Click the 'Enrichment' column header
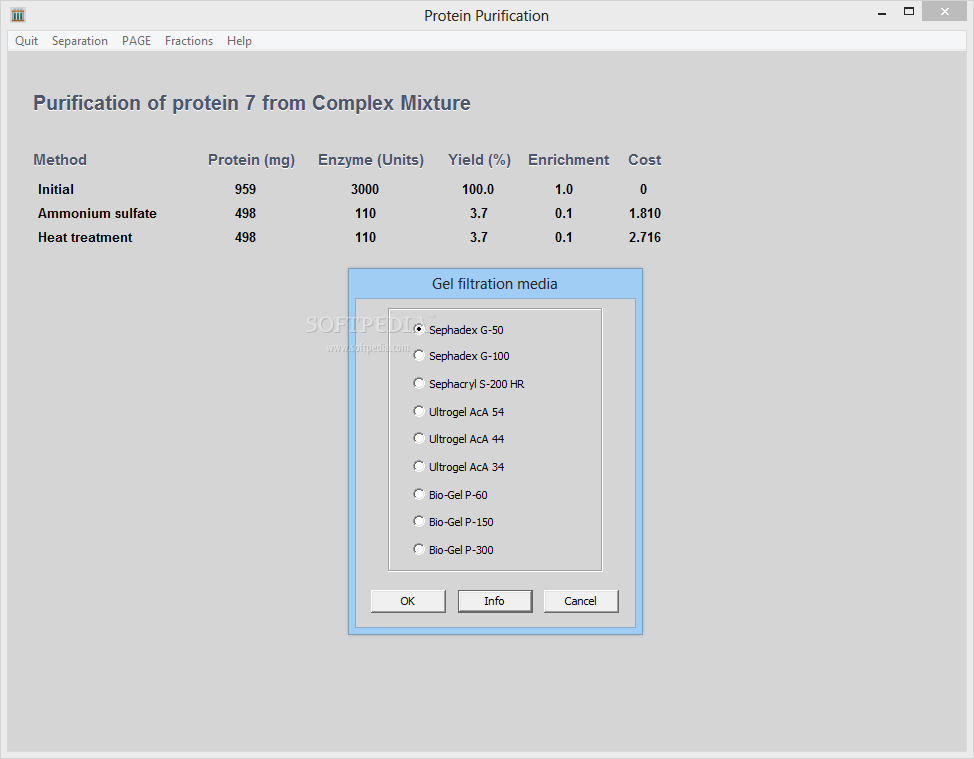The height and width of the screenshot is (759, 974). (568, 160)
